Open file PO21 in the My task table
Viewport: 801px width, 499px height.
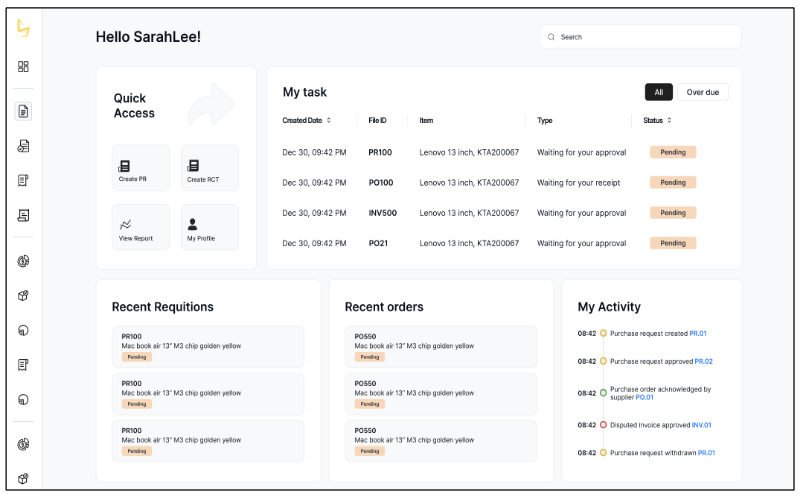(x=378, y=243)
